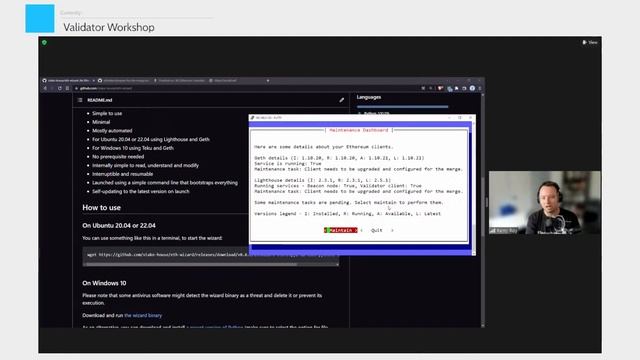Select Maintain in the Maintenance Dashboard
Image resolution: width=640 pixels, height=360 pixels.
pyautogui.click(x=341, y=230)
